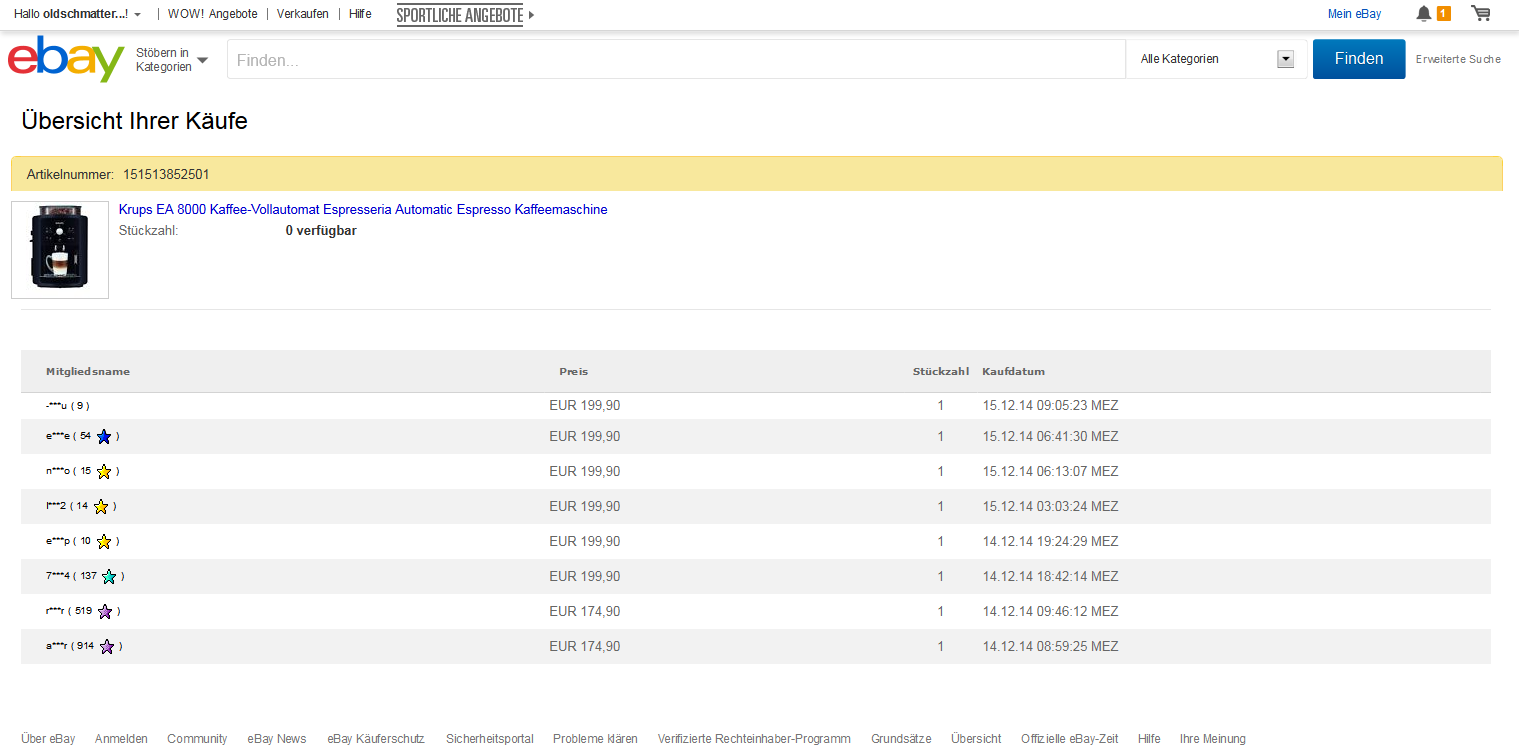Open footer link Ihre Meinung
1519x755 pixels.
(x=1213, y=739)
